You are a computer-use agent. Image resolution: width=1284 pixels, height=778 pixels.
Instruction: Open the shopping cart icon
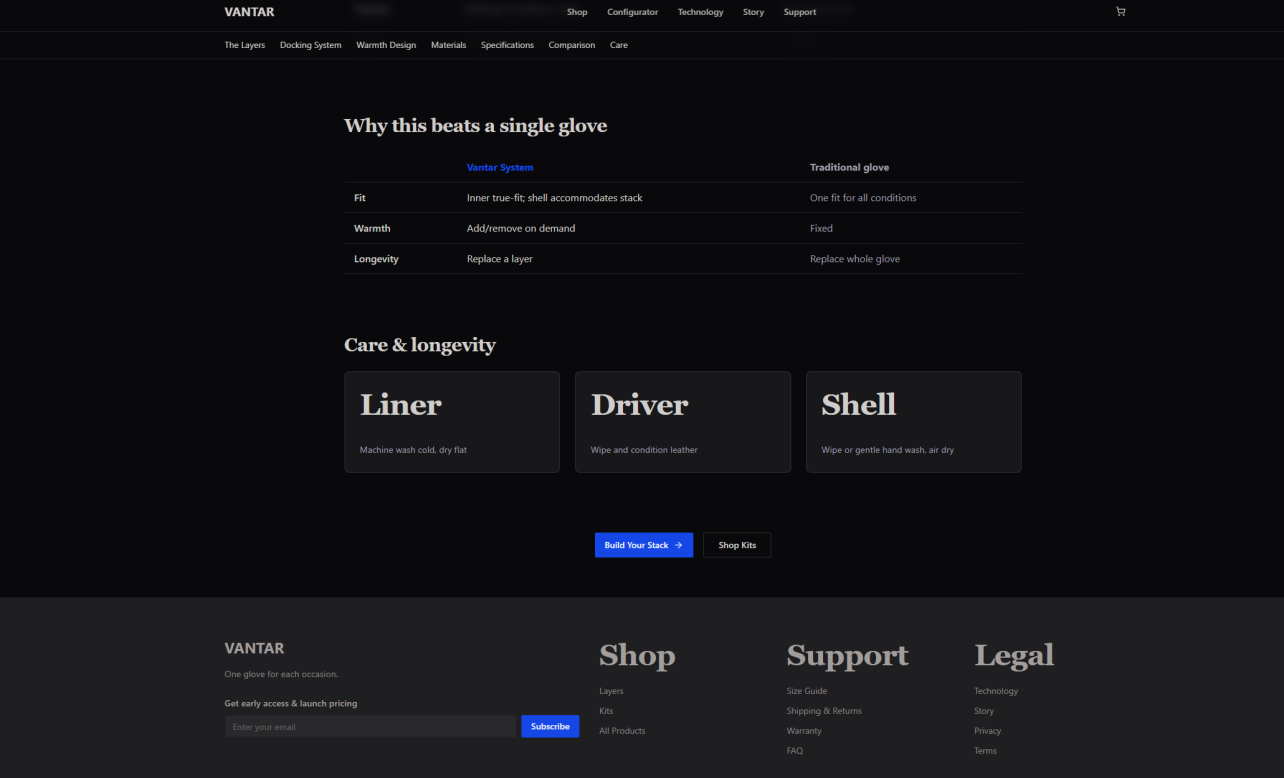pos(1120,12)
